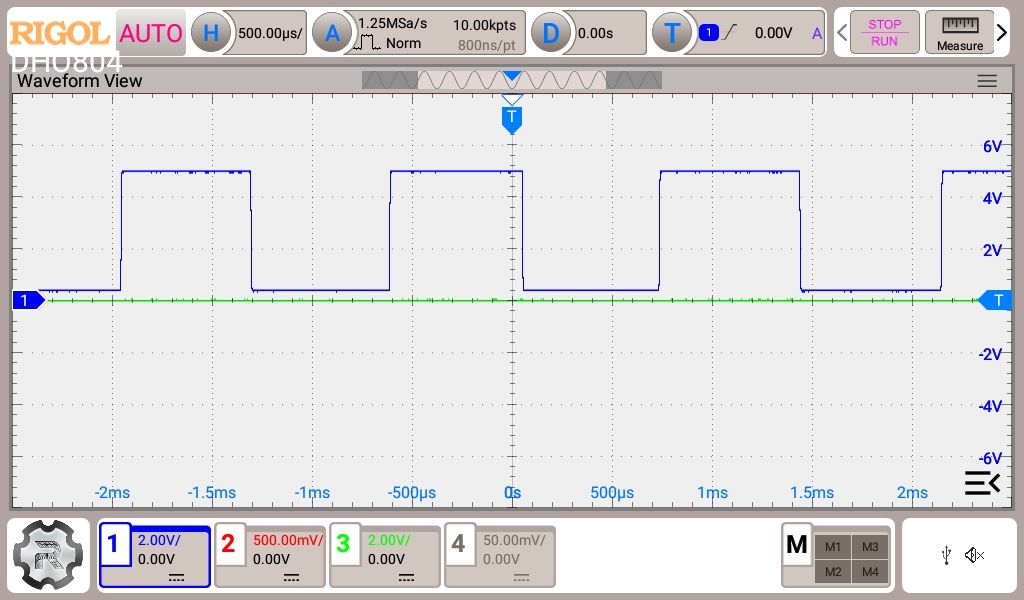Show previous toolbar items with left chevron

click(842, 32)
